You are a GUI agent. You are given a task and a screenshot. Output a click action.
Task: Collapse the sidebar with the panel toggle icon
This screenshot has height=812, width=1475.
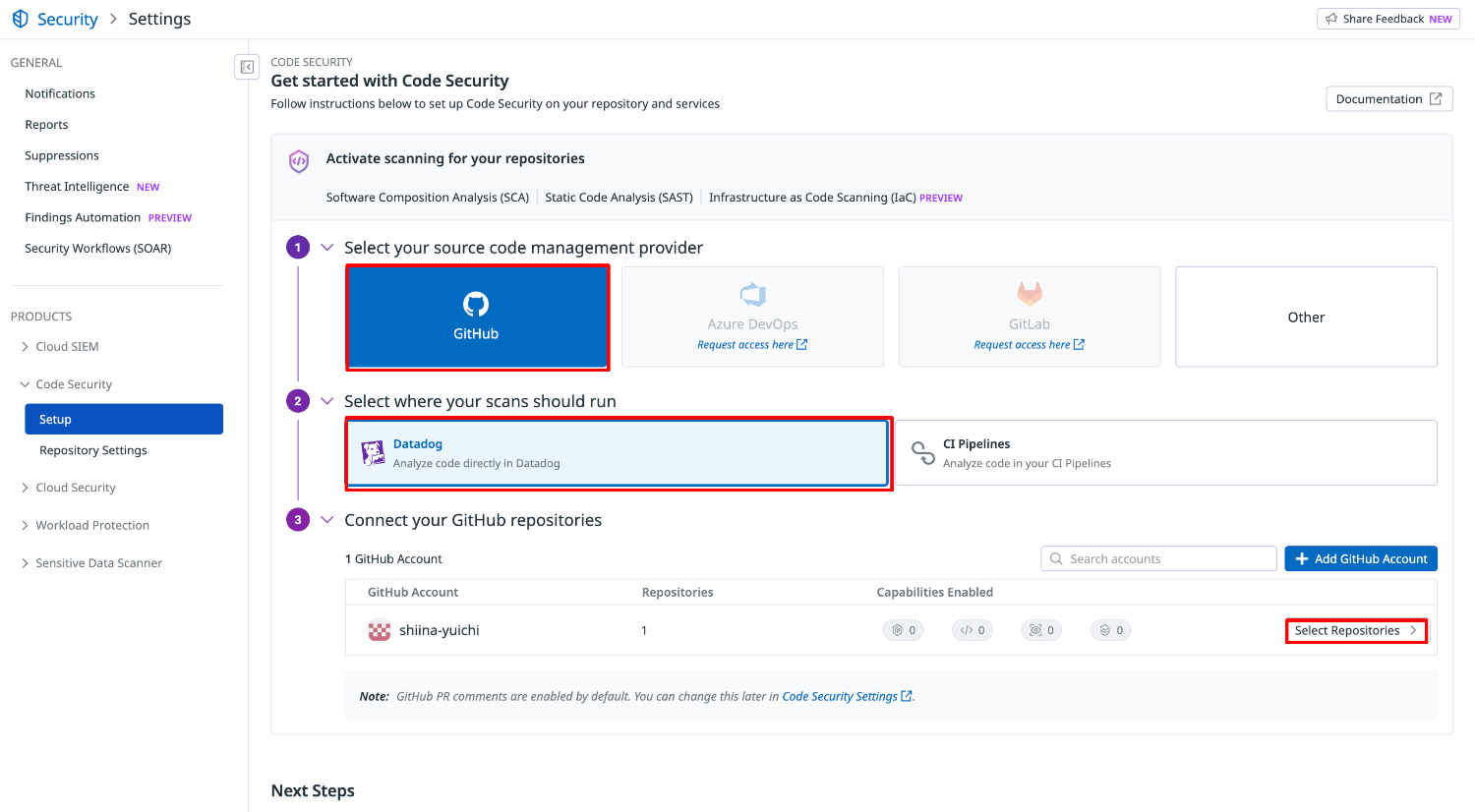(247, 67)
